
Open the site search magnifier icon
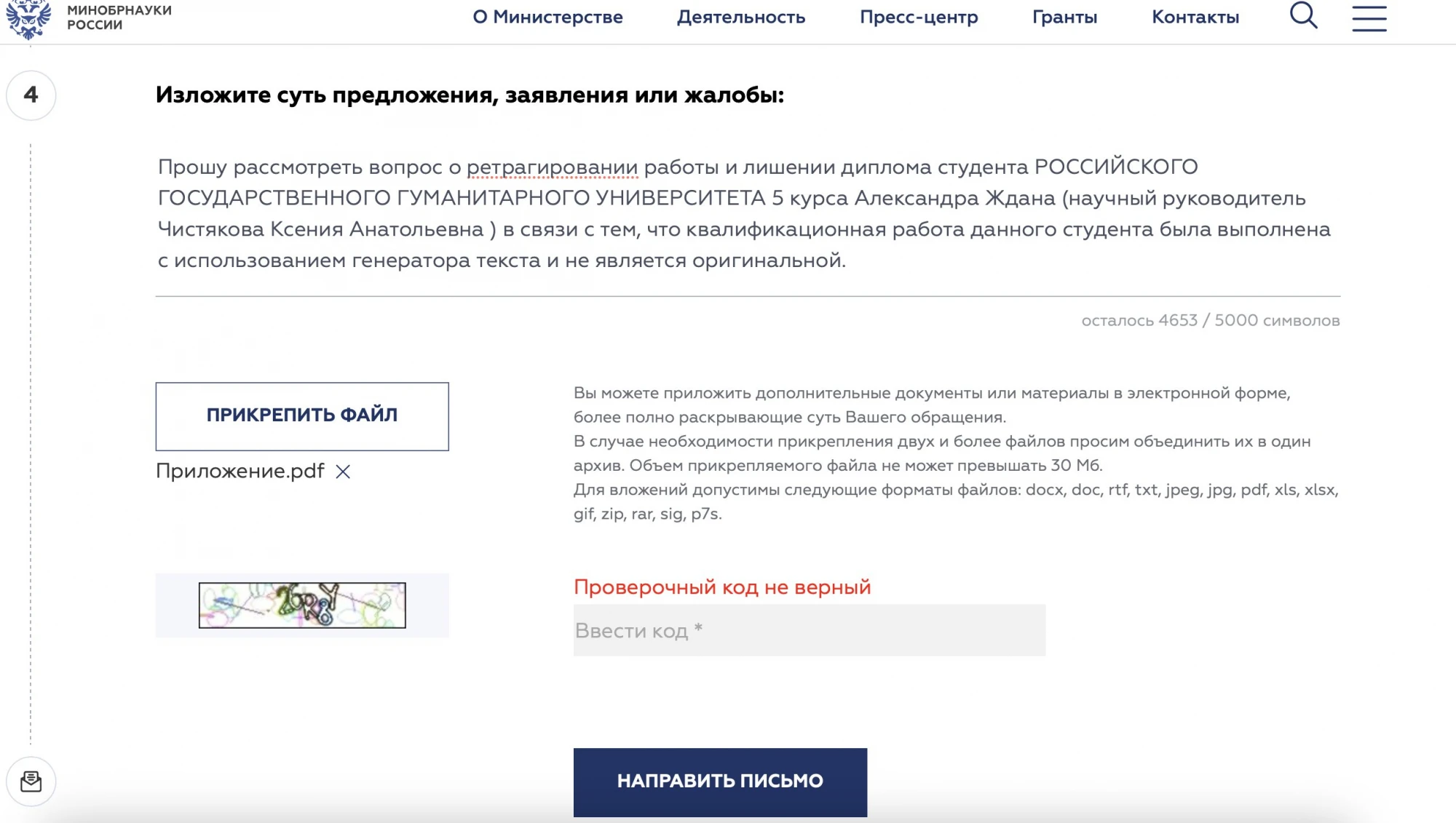1303,15
